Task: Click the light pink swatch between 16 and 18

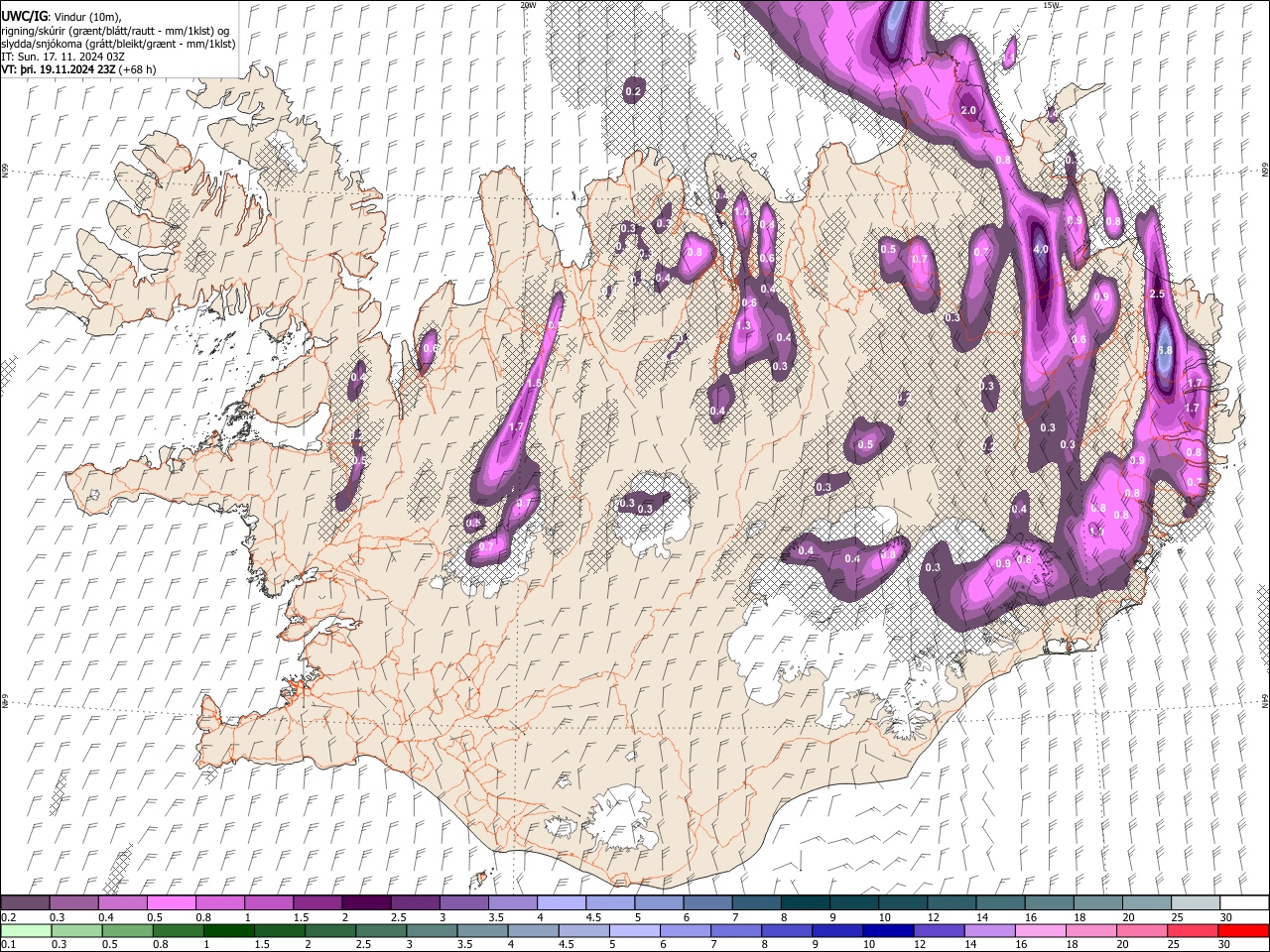Action: click(x=1040, y=930)
